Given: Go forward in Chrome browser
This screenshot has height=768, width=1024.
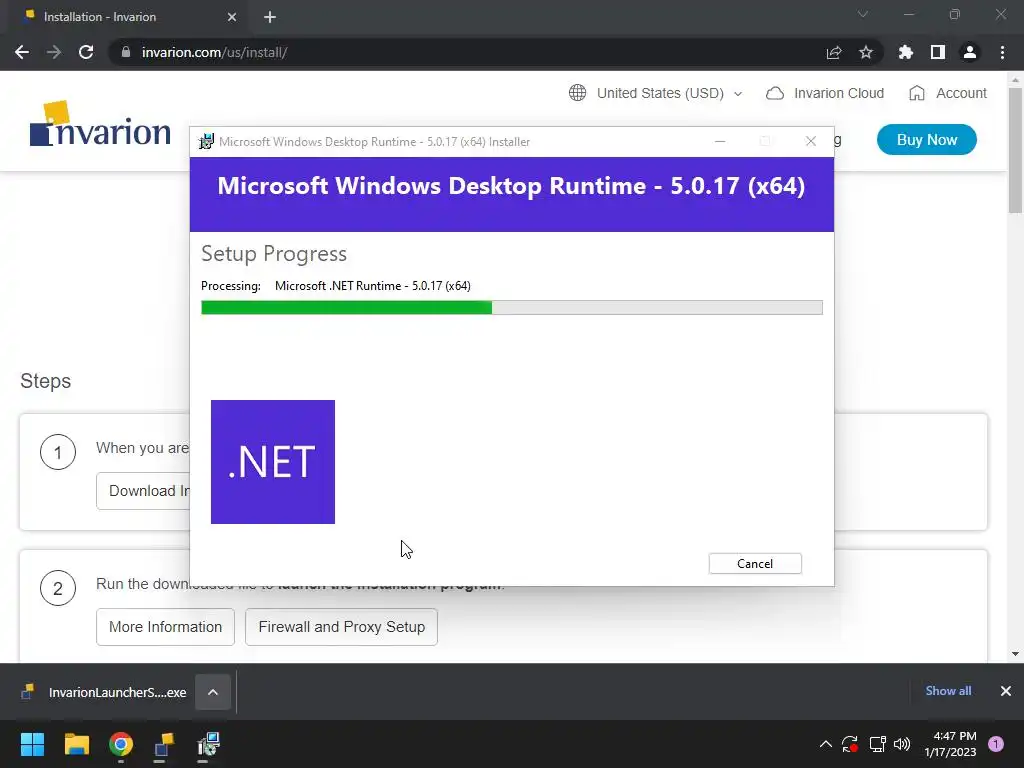Looking at the screenshot, I should click(x=54, y=52).
